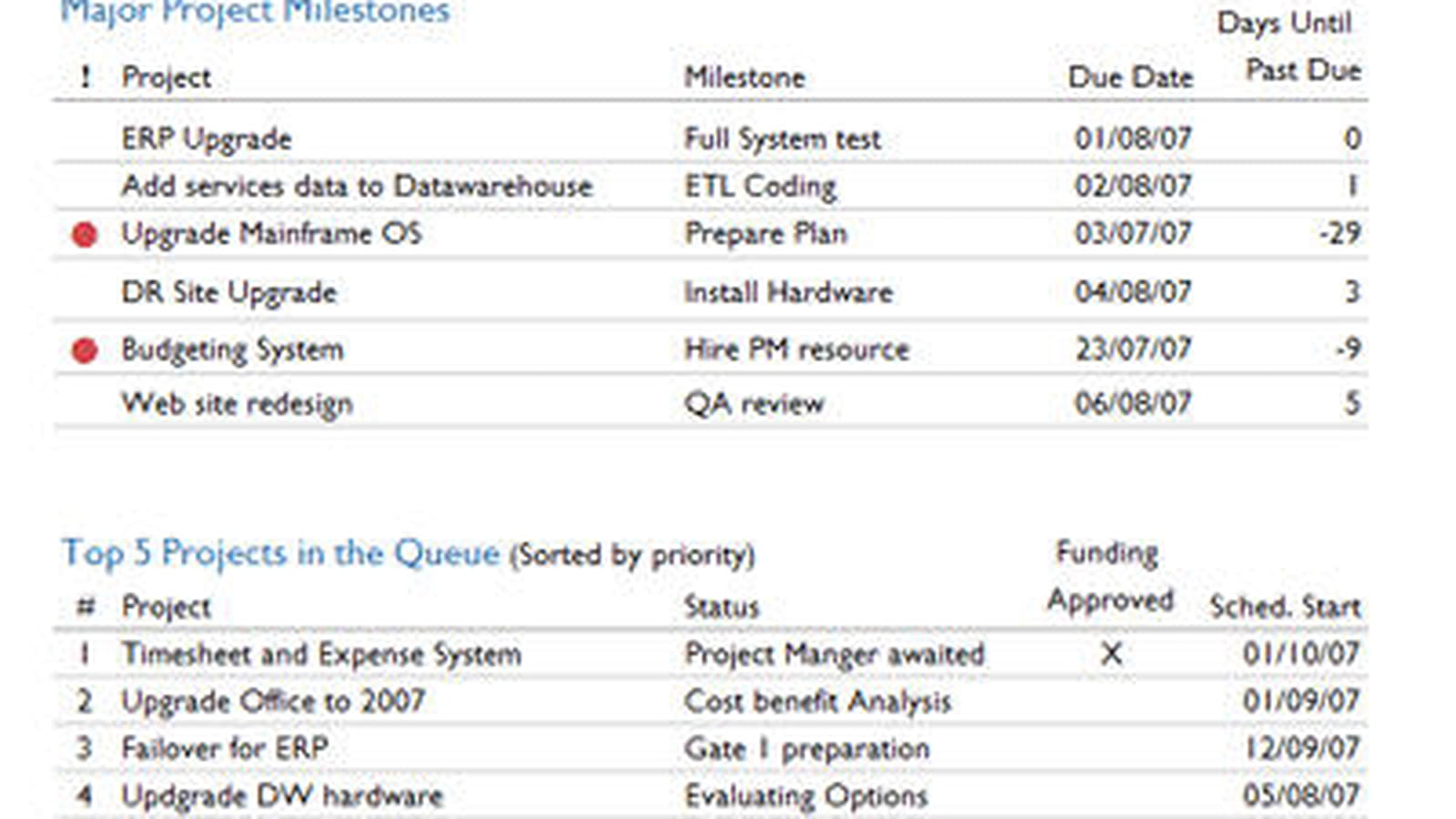
Task: Click the X funding mark for Timesheet system
Action: point(1111,653)
